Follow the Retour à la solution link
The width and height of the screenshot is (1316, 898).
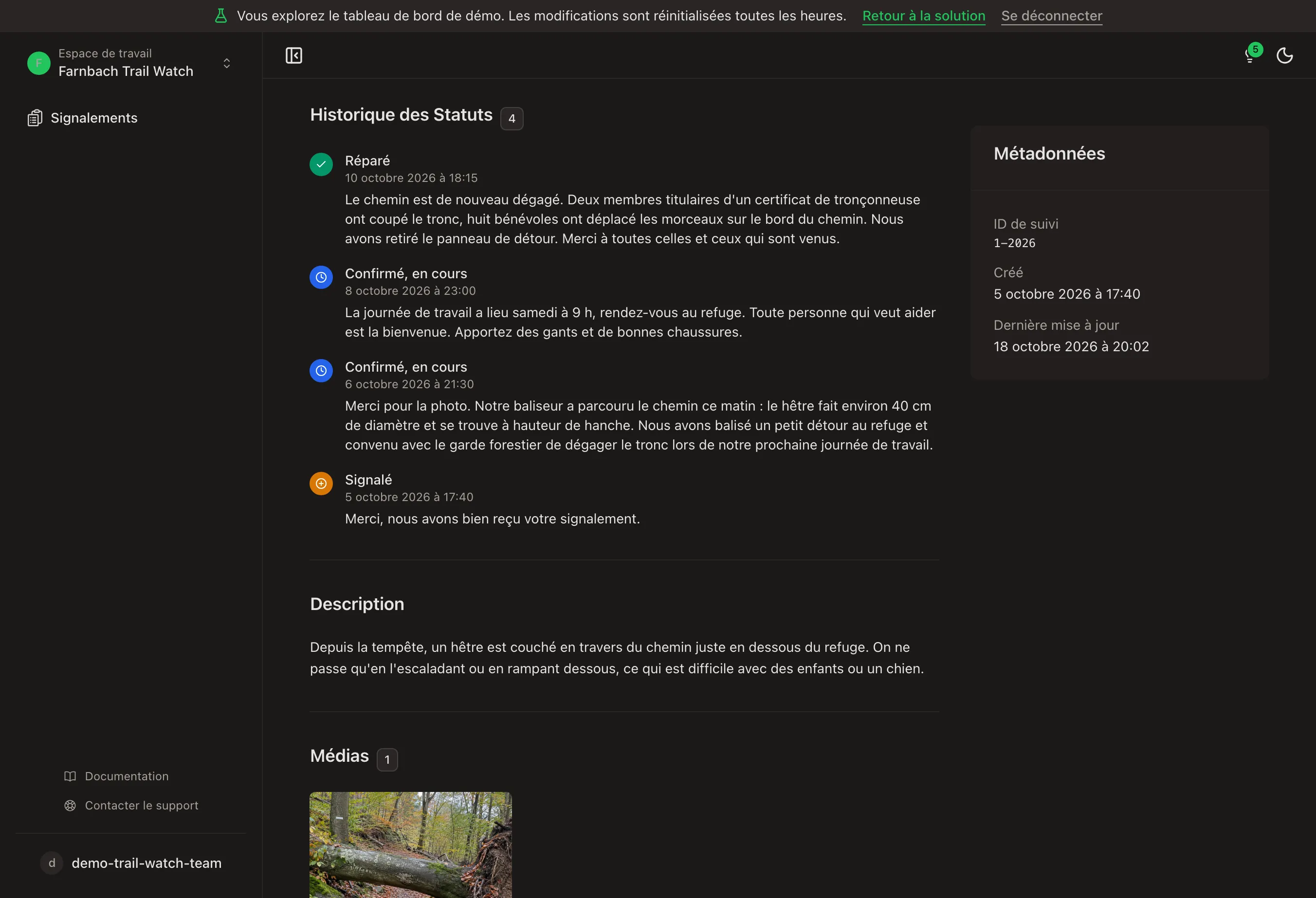tap(924, 16)
